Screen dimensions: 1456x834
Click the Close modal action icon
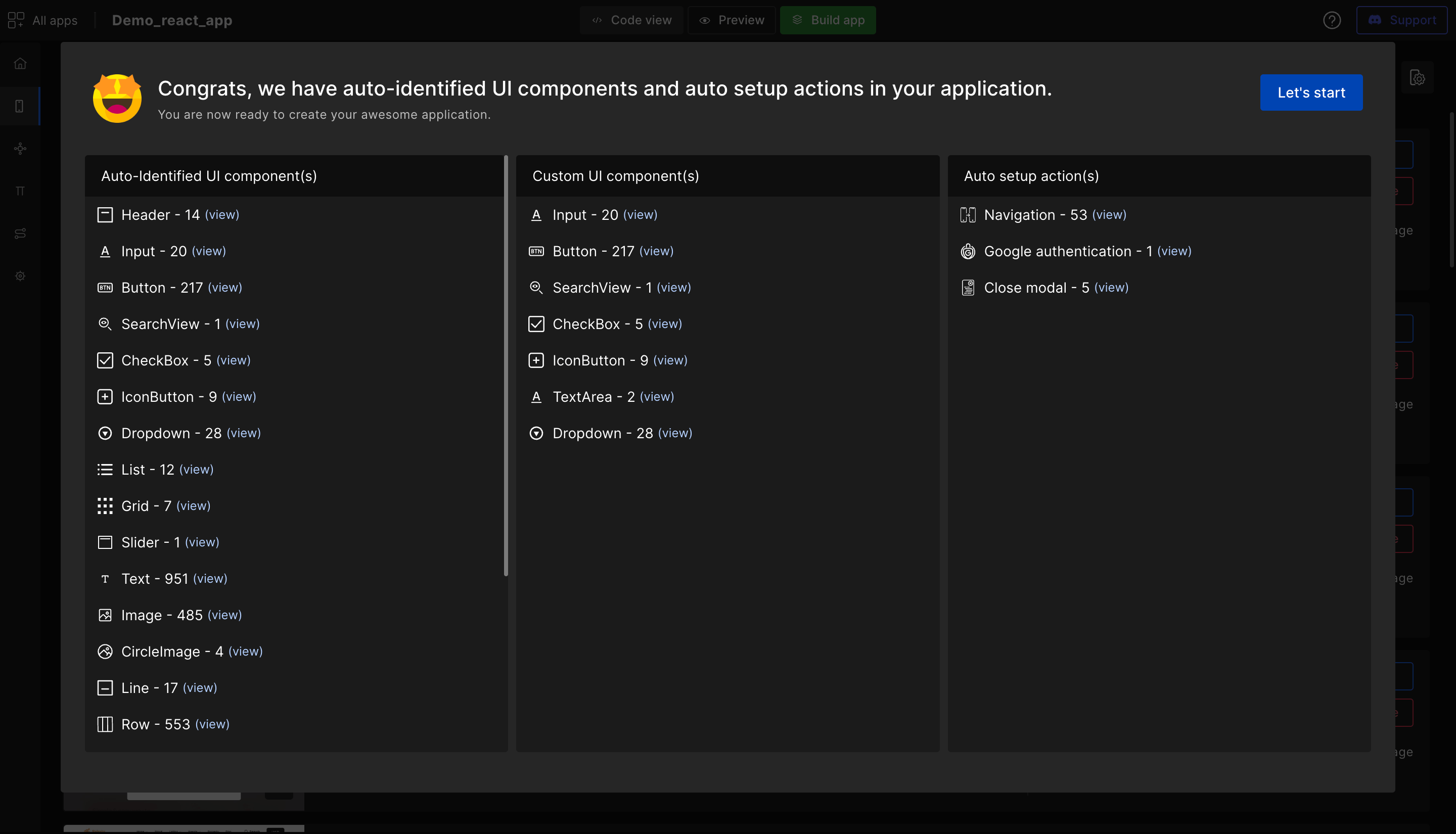pos(968,288)
